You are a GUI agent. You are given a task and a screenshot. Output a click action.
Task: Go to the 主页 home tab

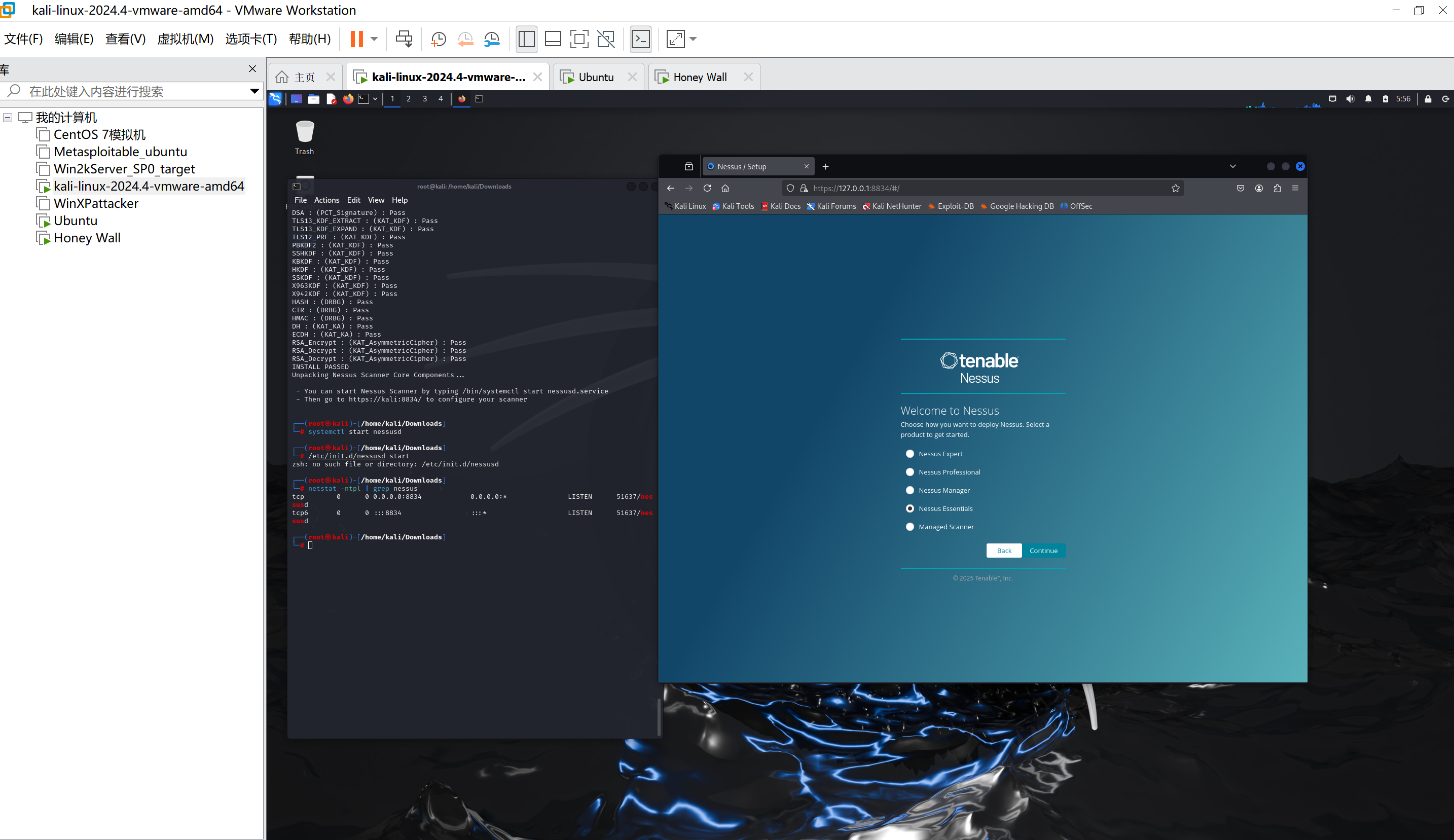pyautogui.click(x=304, y=77)
